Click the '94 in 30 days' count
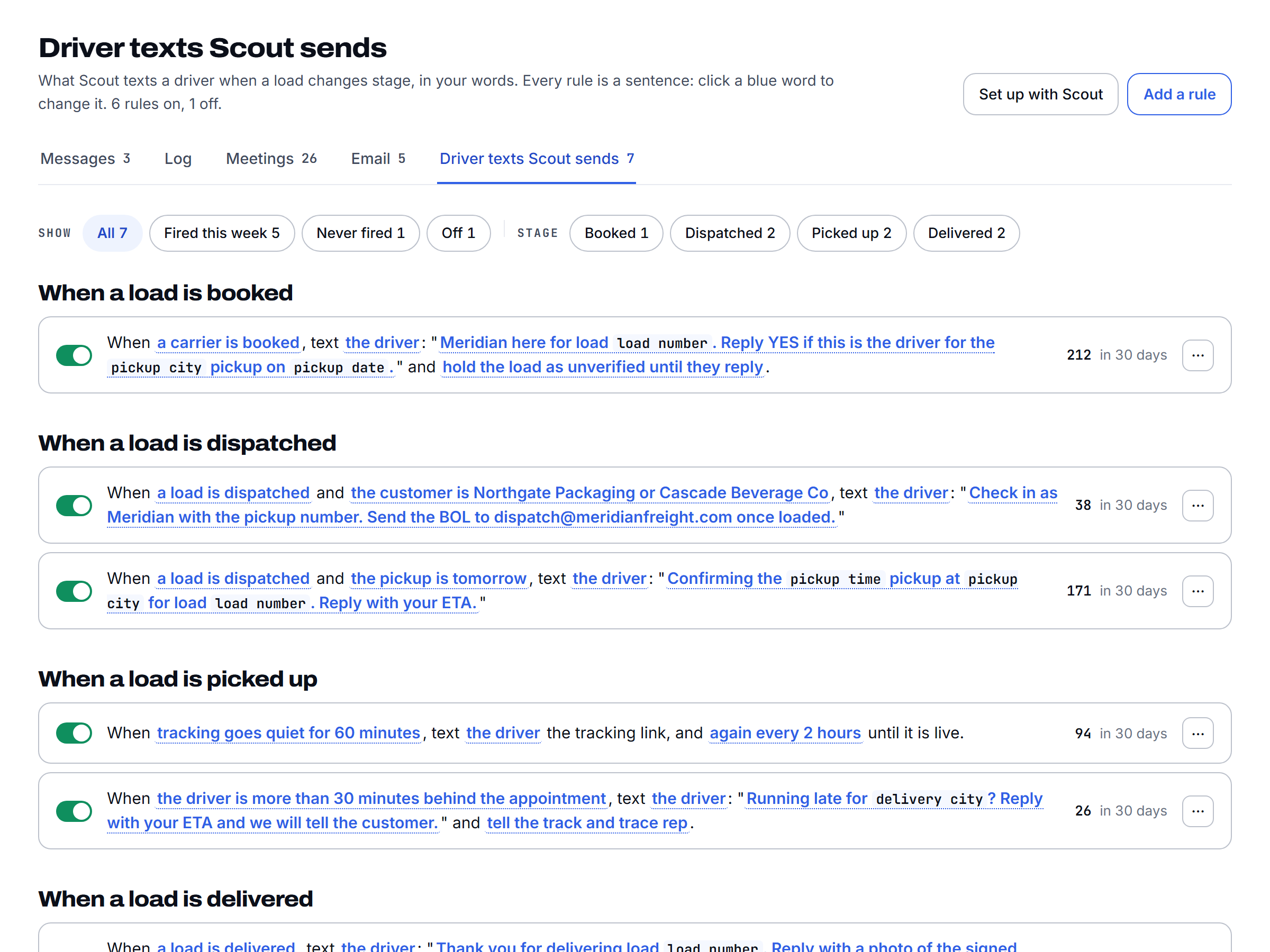The image size is (1270, 952). 1121,734
